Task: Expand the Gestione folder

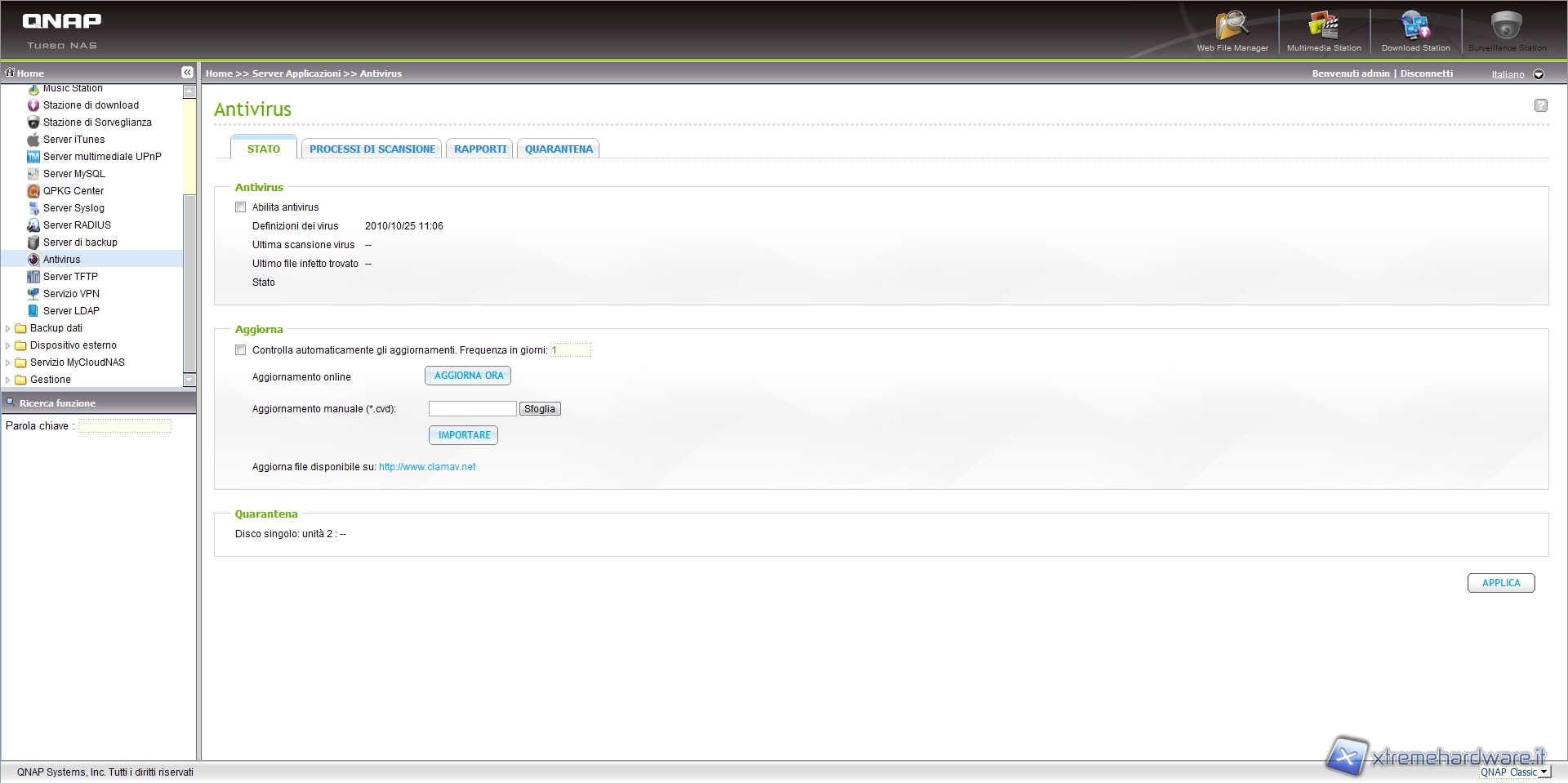Action: 8,380
